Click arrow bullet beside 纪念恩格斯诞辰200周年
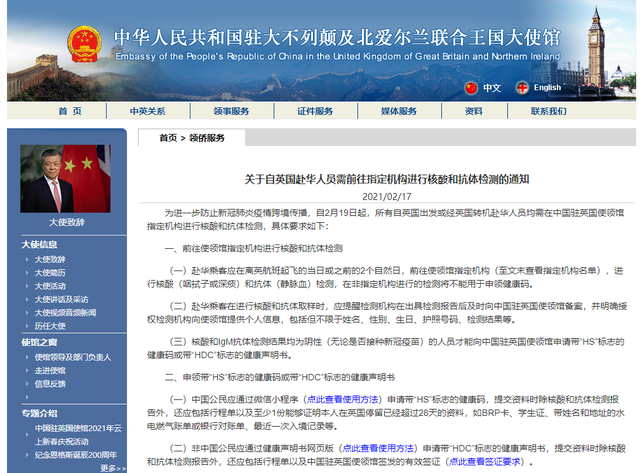640x473 pixels. (27, 455)
